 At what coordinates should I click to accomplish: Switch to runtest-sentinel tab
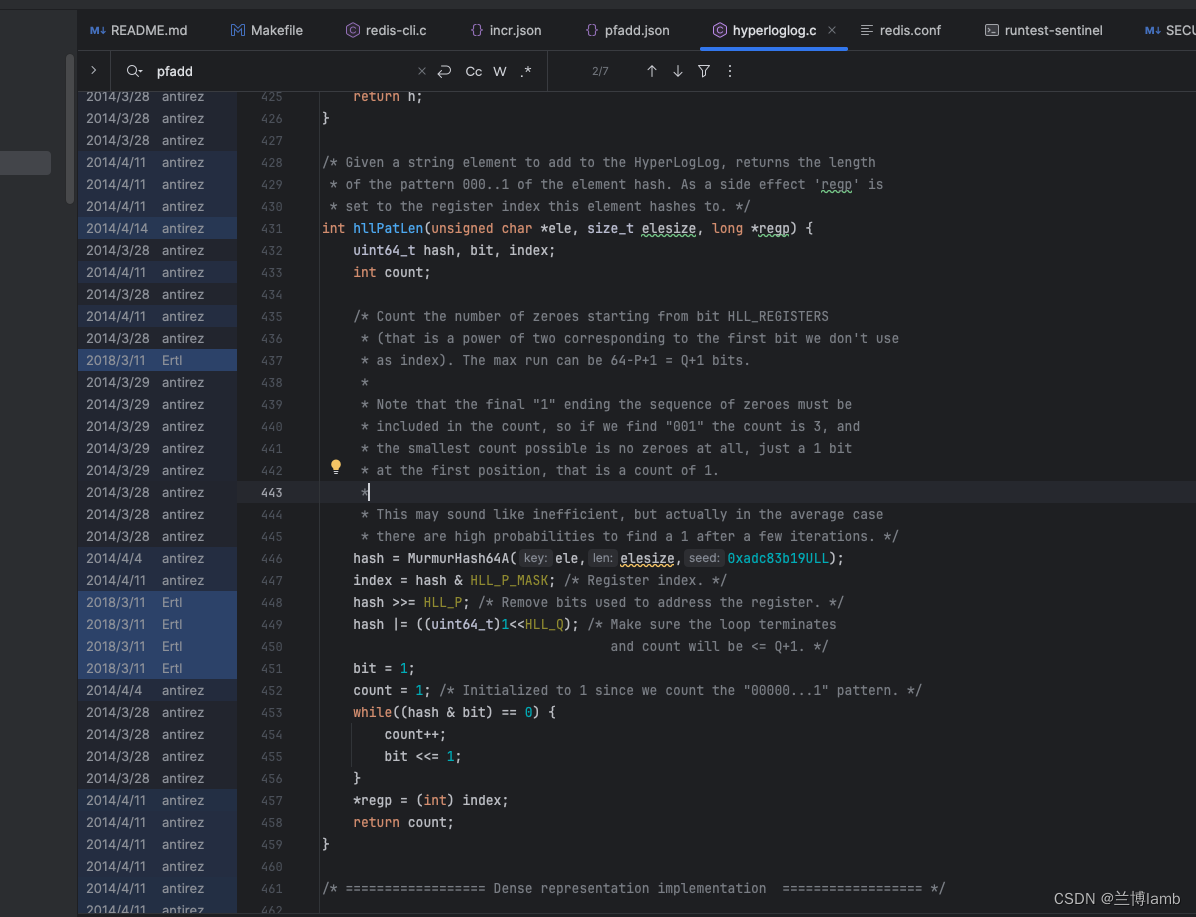(1043, 31)
